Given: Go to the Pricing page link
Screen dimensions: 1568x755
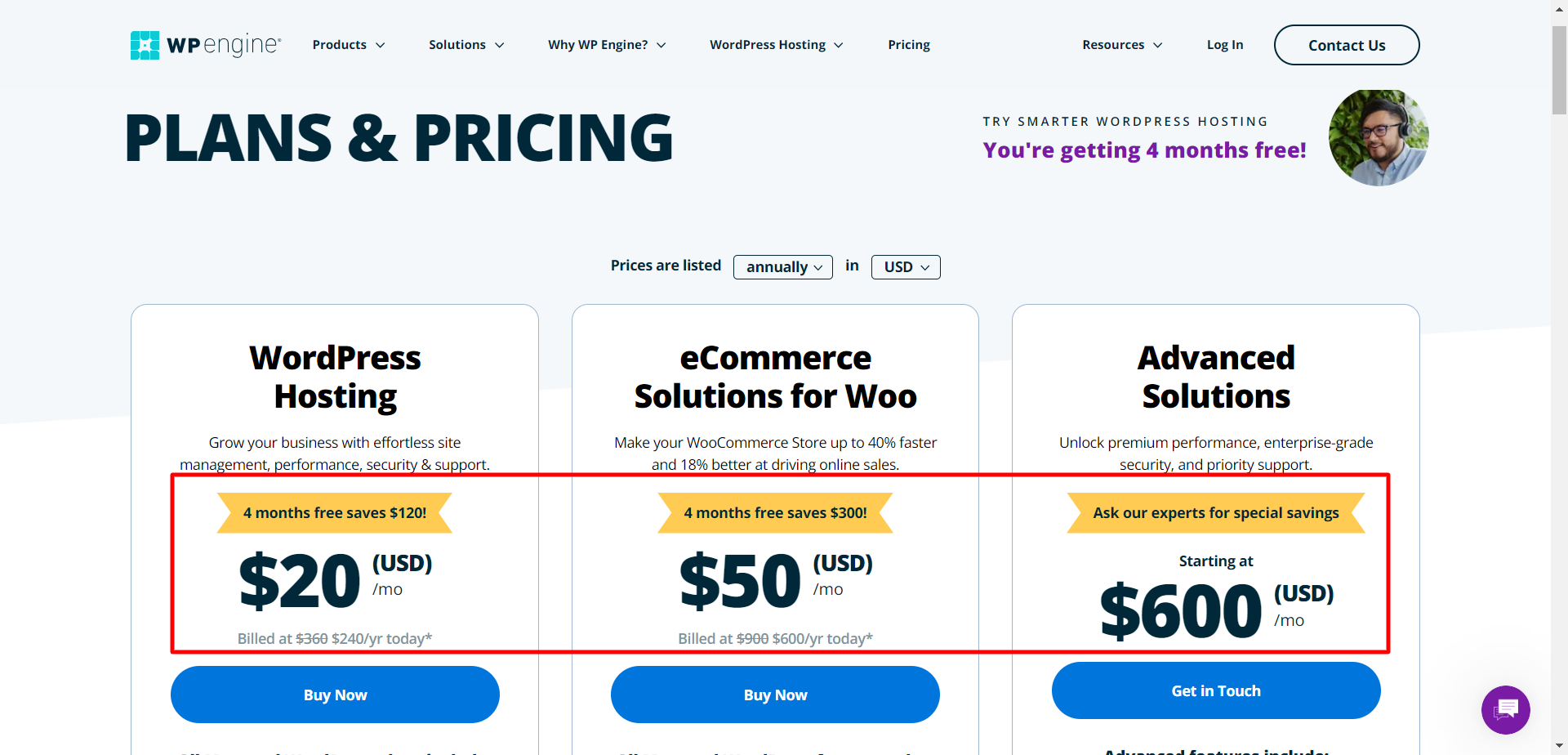Looking at the screenshot, I should click(x=909, y=45).
